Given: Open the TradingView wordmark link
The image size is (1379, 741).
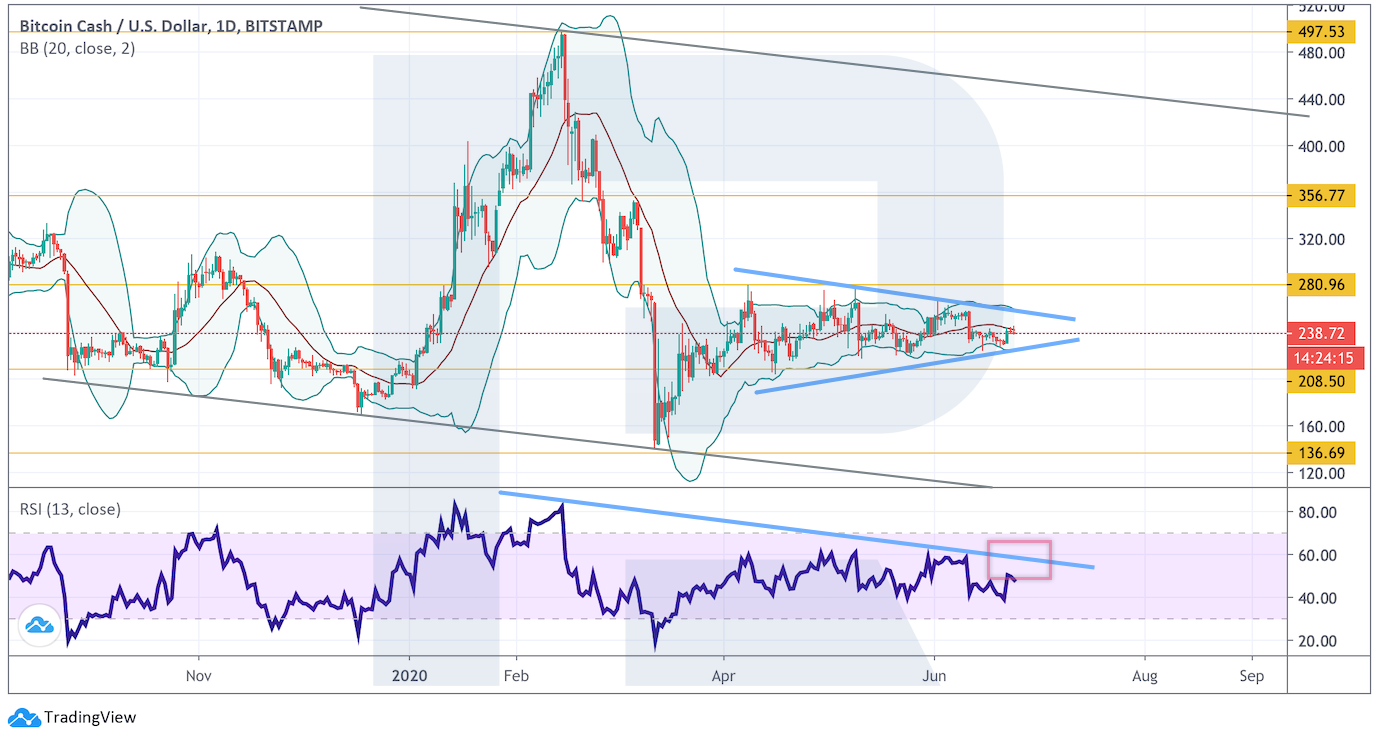Looking at the screenshot, I should pos(90,717).
